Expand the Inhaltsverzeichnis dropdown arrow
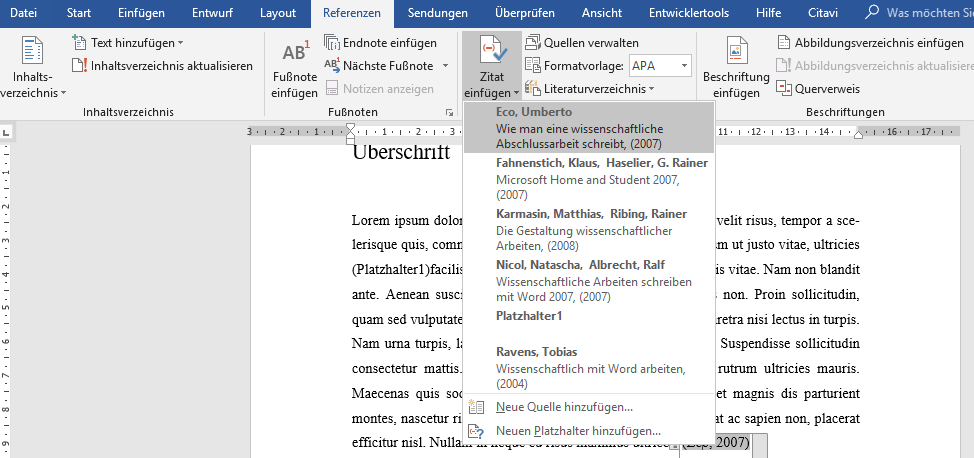The height and width of the screenshot is (458, 974). [x=63, y=93]
